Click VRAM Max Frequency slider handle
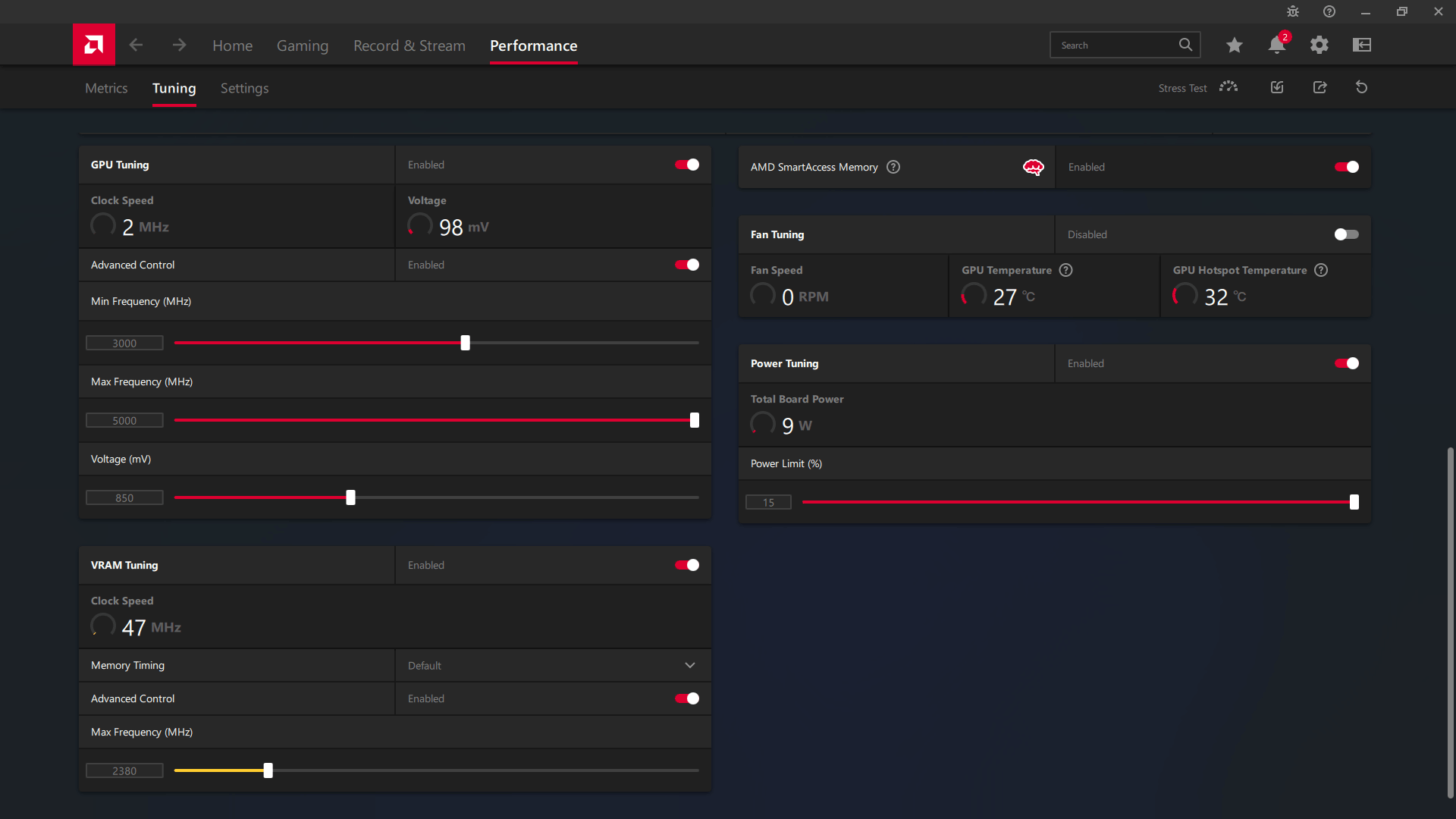 268,770
